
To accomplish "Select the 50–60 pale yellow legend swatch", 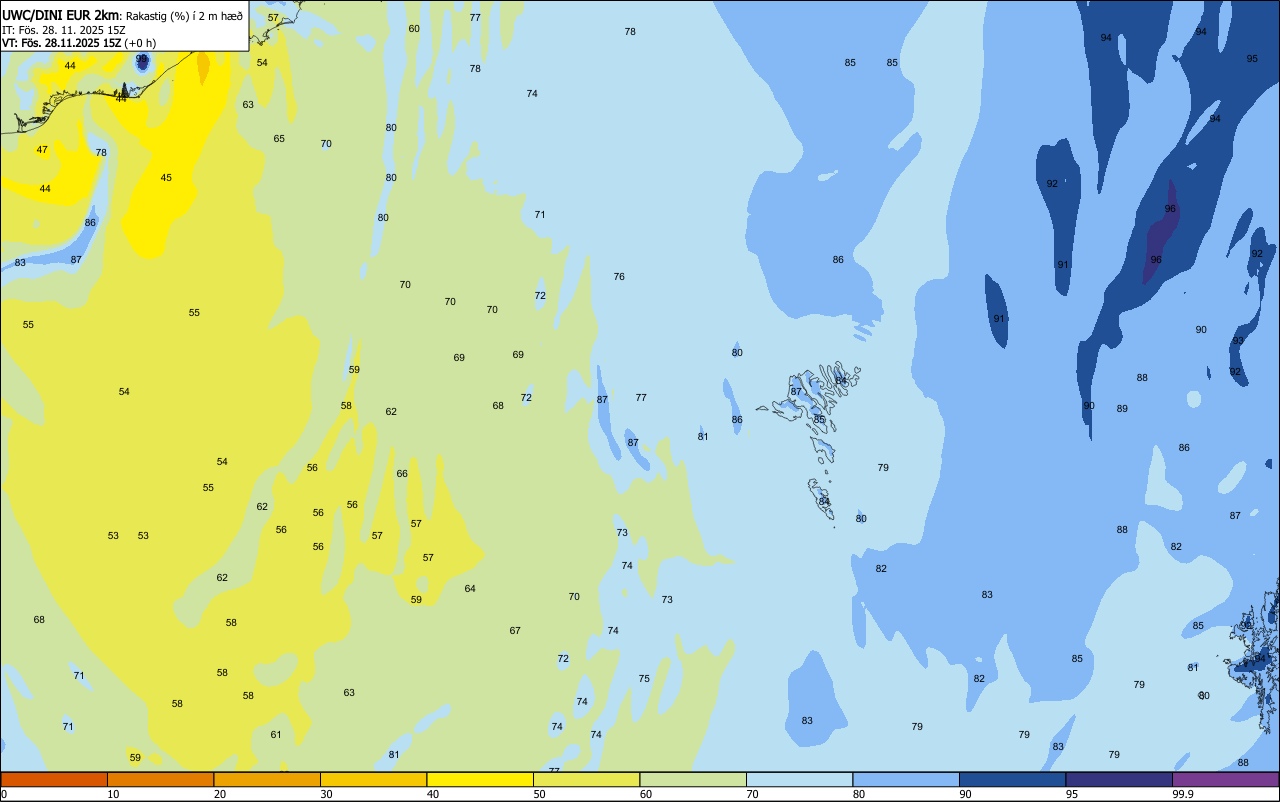I will [586, 779].
